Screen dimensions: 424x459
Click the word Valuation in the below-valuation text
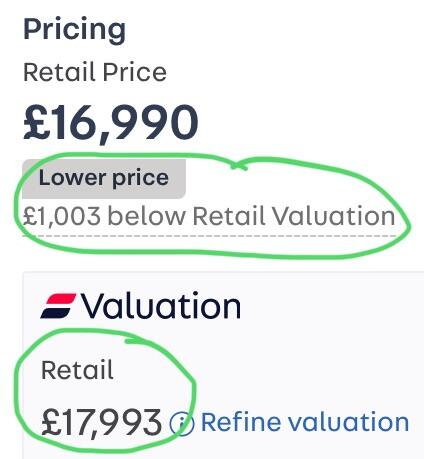click(x=334, y=216)
